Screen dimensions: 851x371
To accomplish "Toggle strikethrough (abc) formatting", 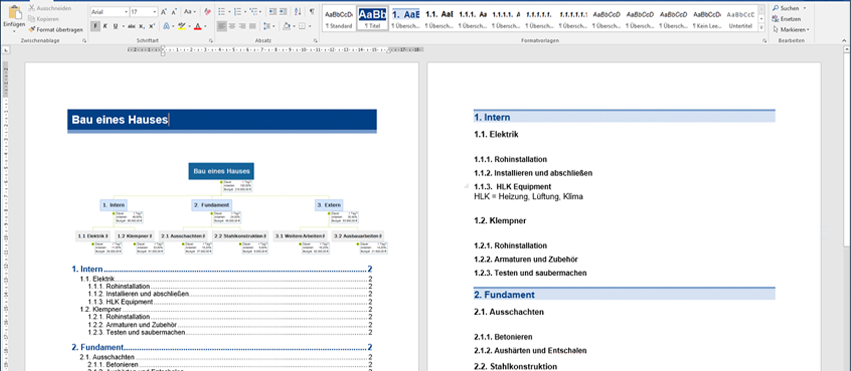I will point(132,26).
